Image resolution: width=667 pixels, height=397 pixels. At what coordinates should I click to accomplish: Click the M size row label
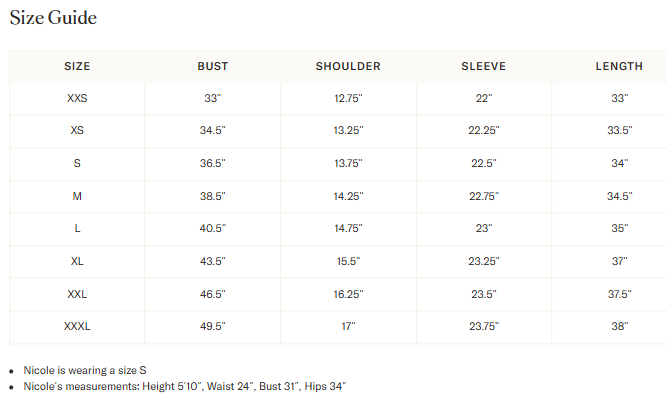tap(77, 196)
